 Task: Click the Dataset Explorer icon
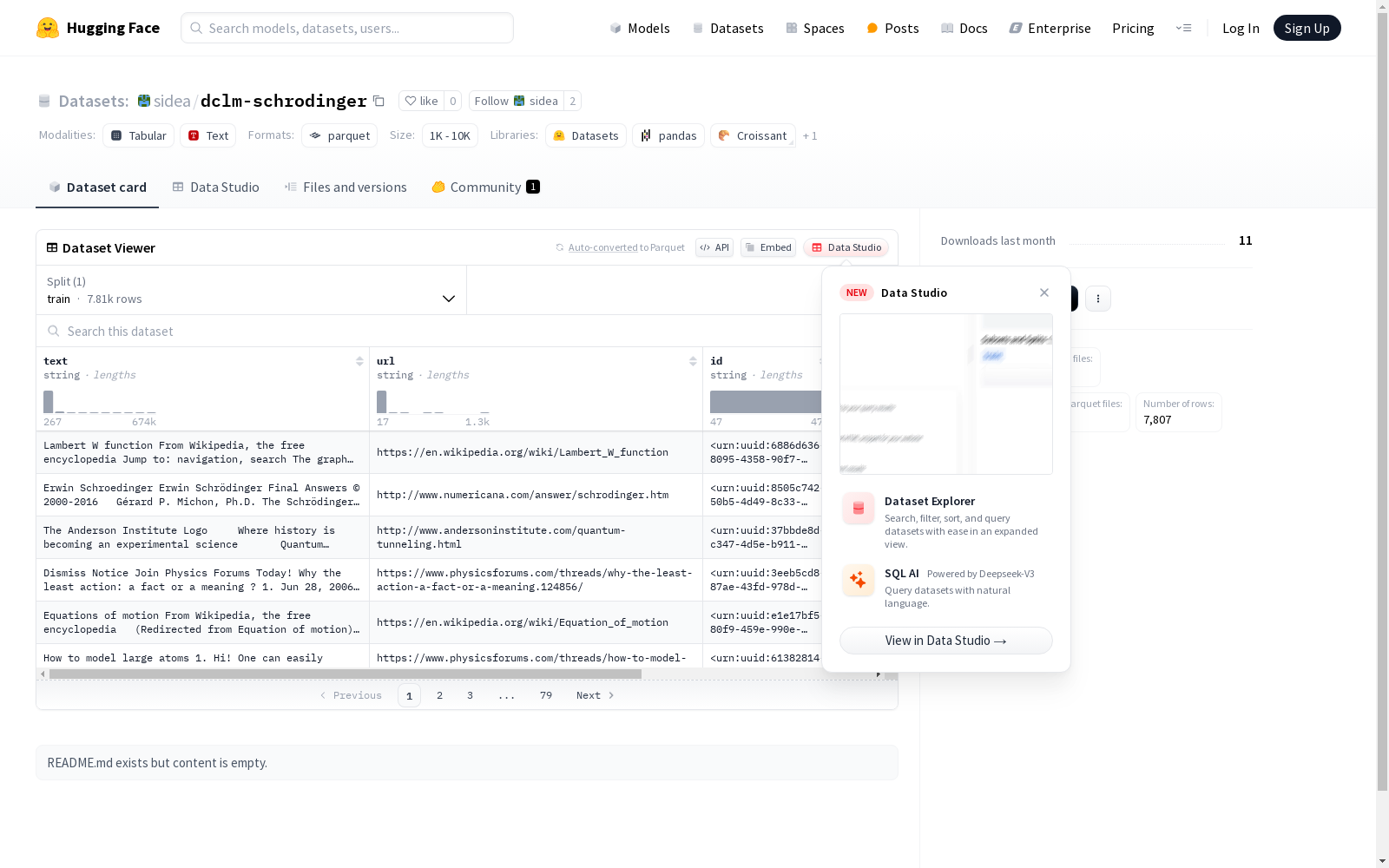(x=859, y=509)
